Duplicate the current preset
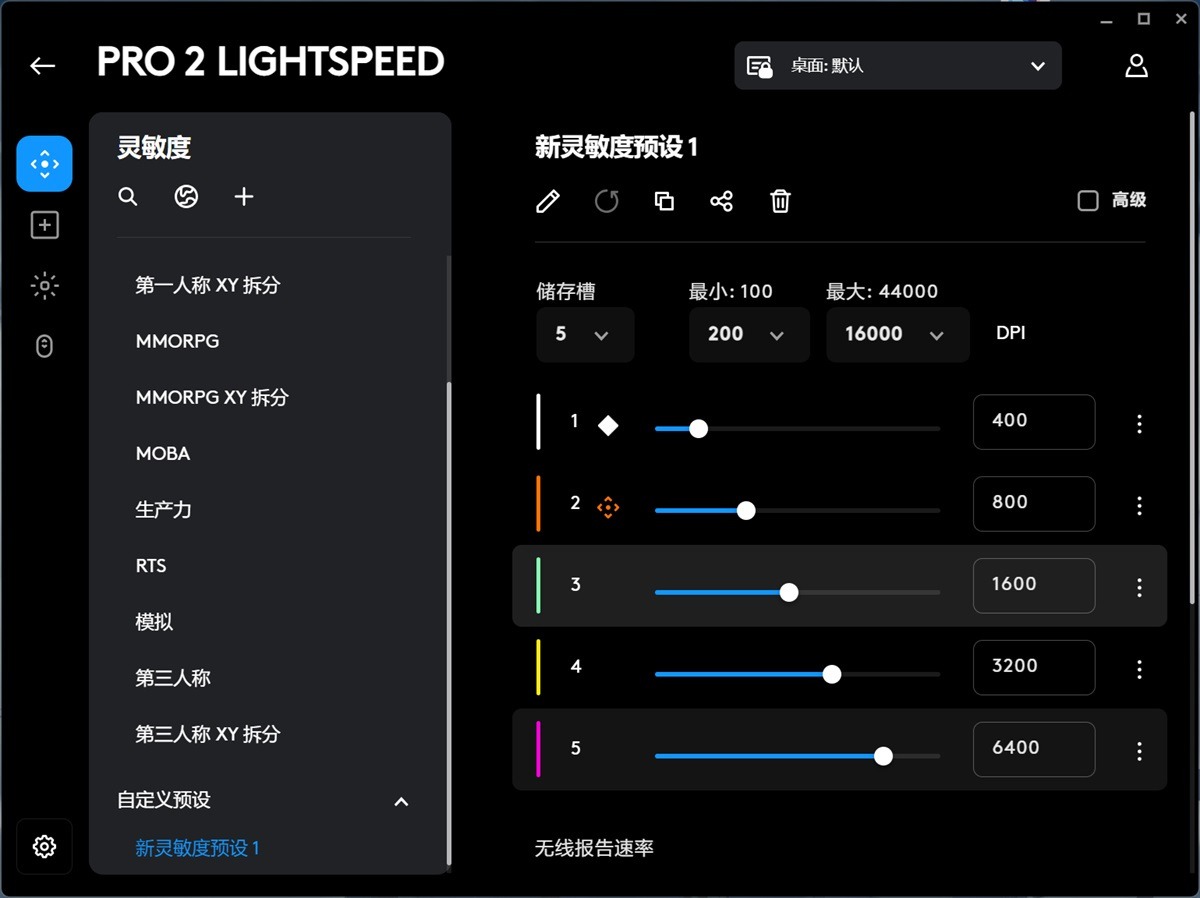Screen dimensions: 1200x898 click(664, 202)
